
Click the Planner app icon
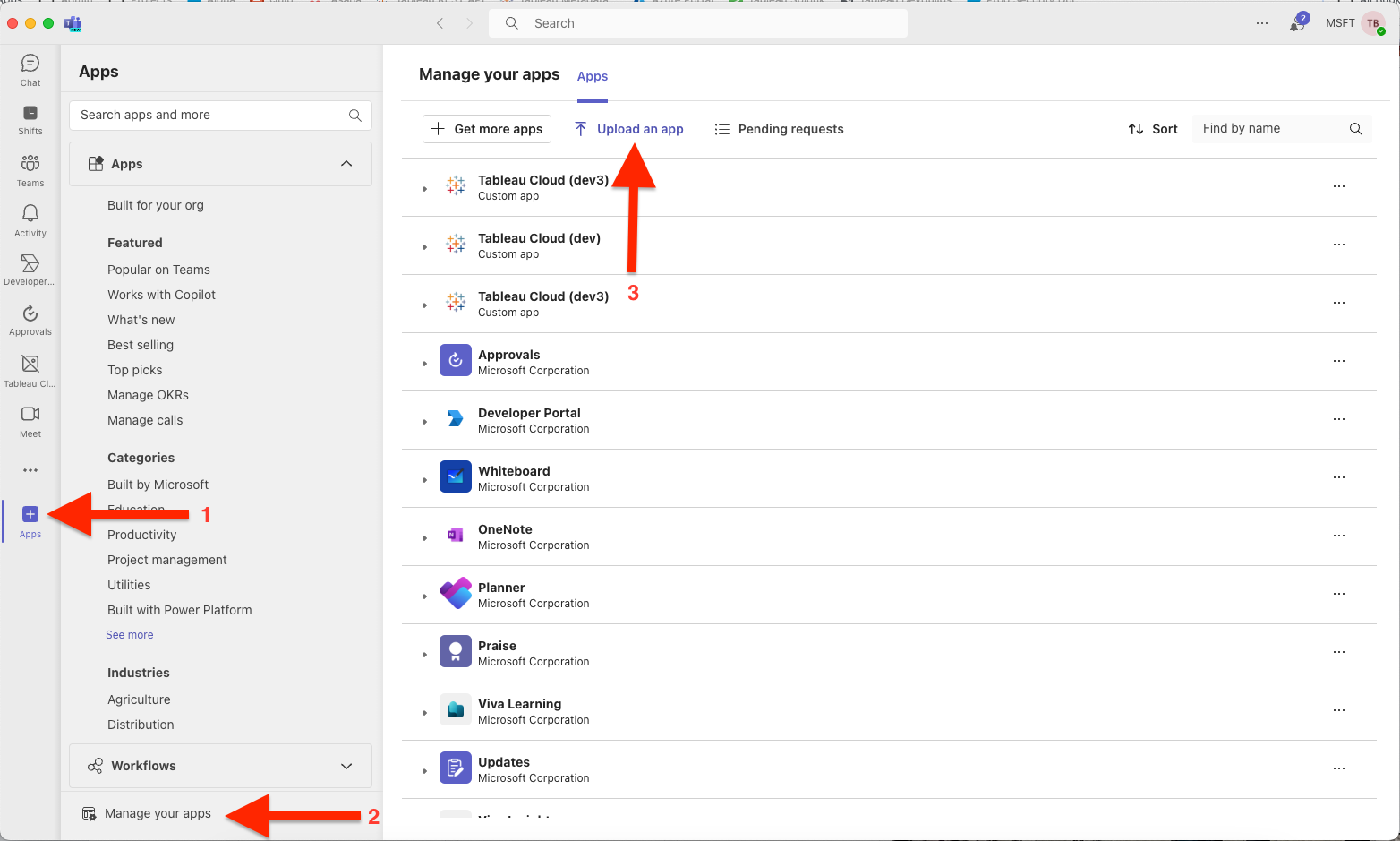click(456, 593)
